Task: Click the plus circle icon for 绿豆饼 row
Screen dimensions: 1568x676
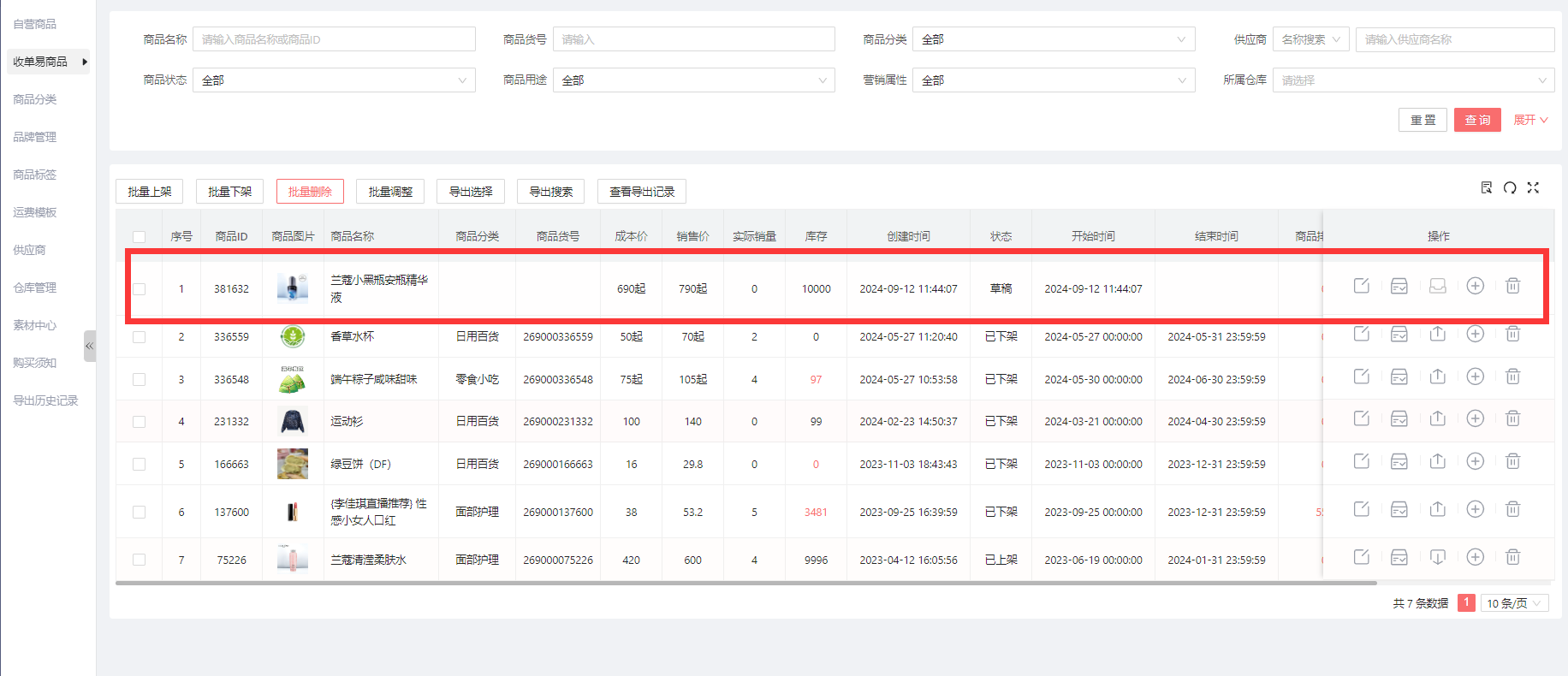Action: coord(1475,461)
